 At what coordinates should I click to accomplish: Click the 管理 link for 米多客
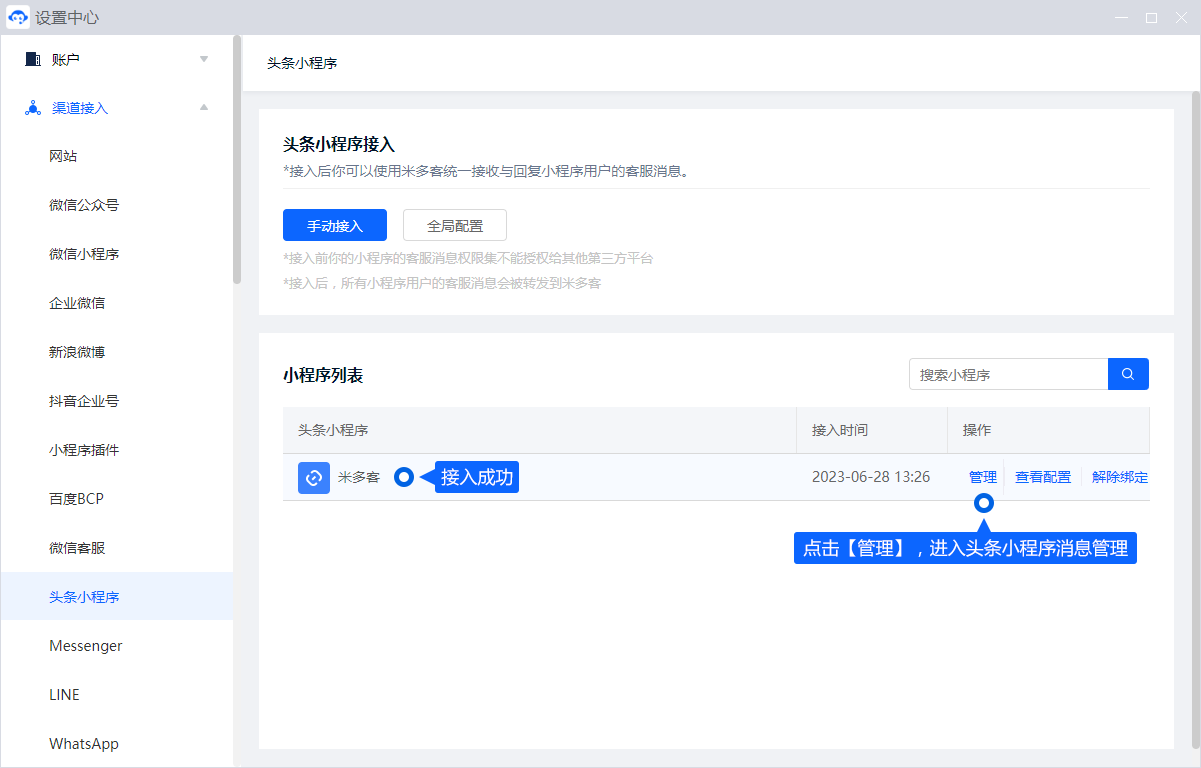point(982,477)
